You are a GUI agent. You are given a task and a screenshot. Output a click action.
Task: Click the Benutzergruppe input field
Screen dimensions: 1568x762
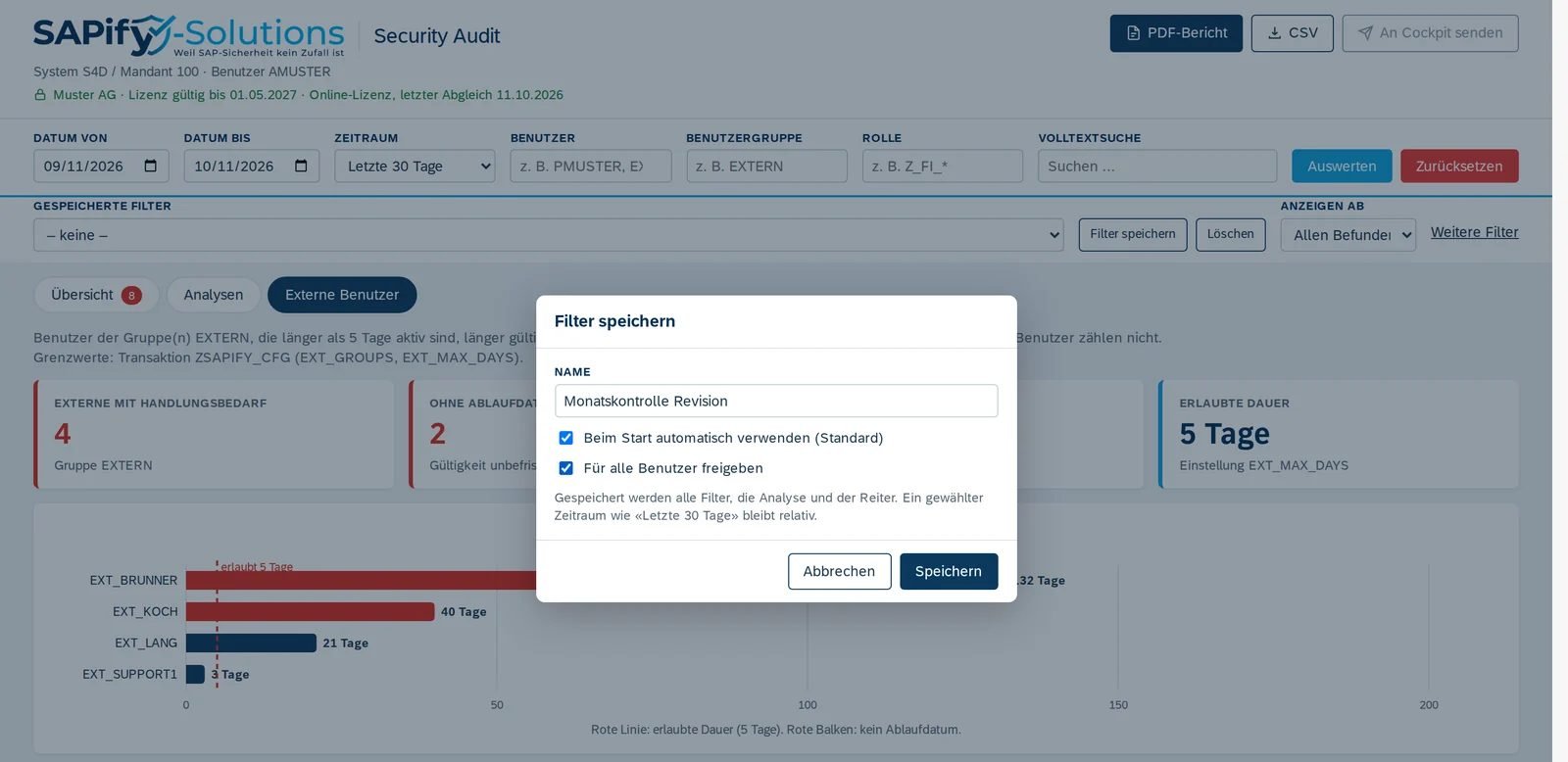766,166
